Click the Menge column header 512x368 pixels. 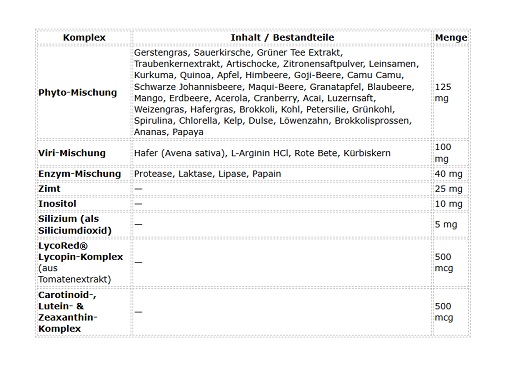click(451, 37)
